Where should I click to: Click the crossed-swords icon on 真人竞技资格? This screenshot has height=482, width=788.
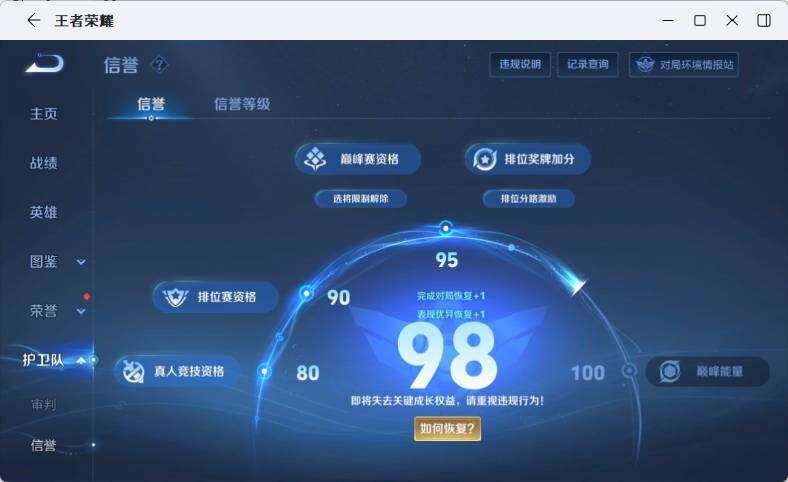point(133,371)
